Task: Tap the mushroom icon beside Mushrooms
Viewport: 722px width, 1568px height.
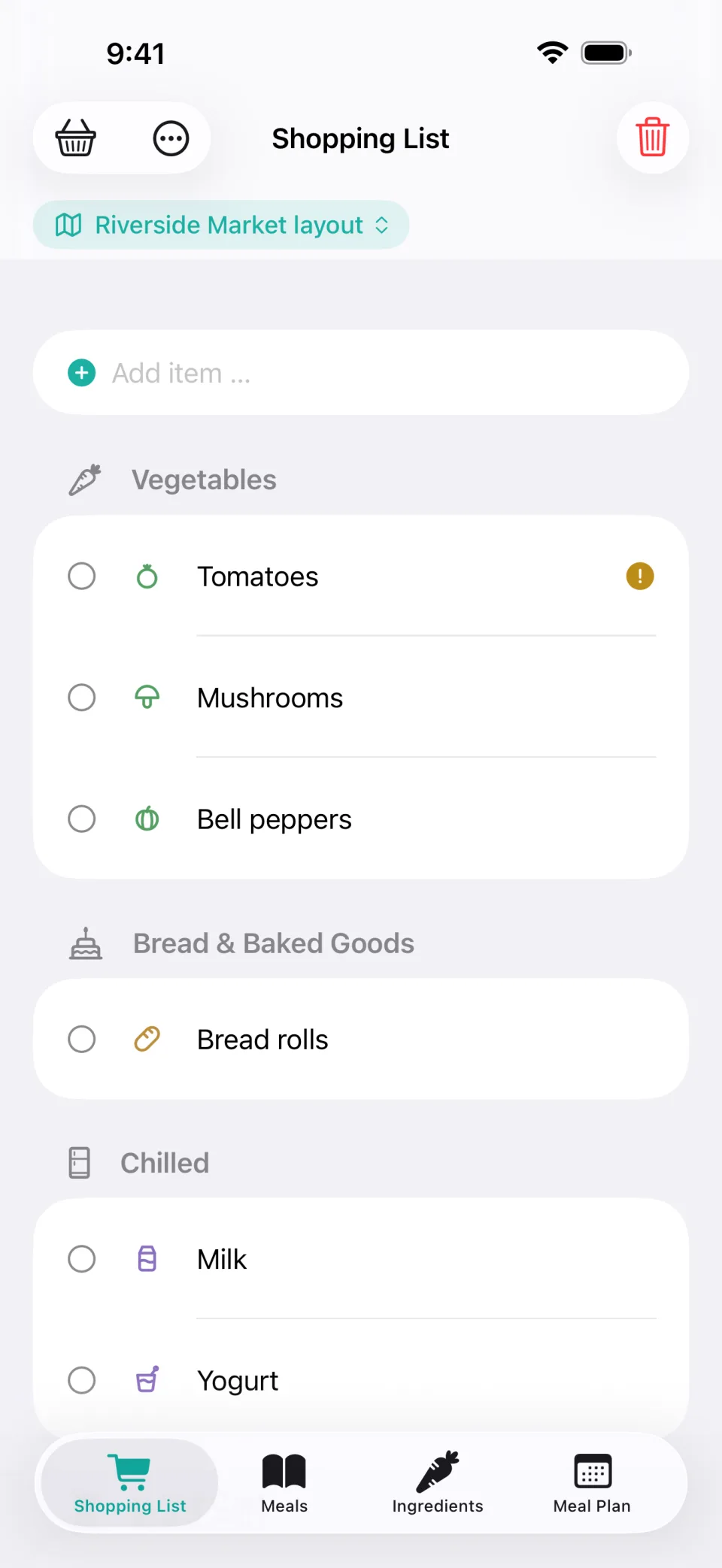Action: tap(147, 698)
